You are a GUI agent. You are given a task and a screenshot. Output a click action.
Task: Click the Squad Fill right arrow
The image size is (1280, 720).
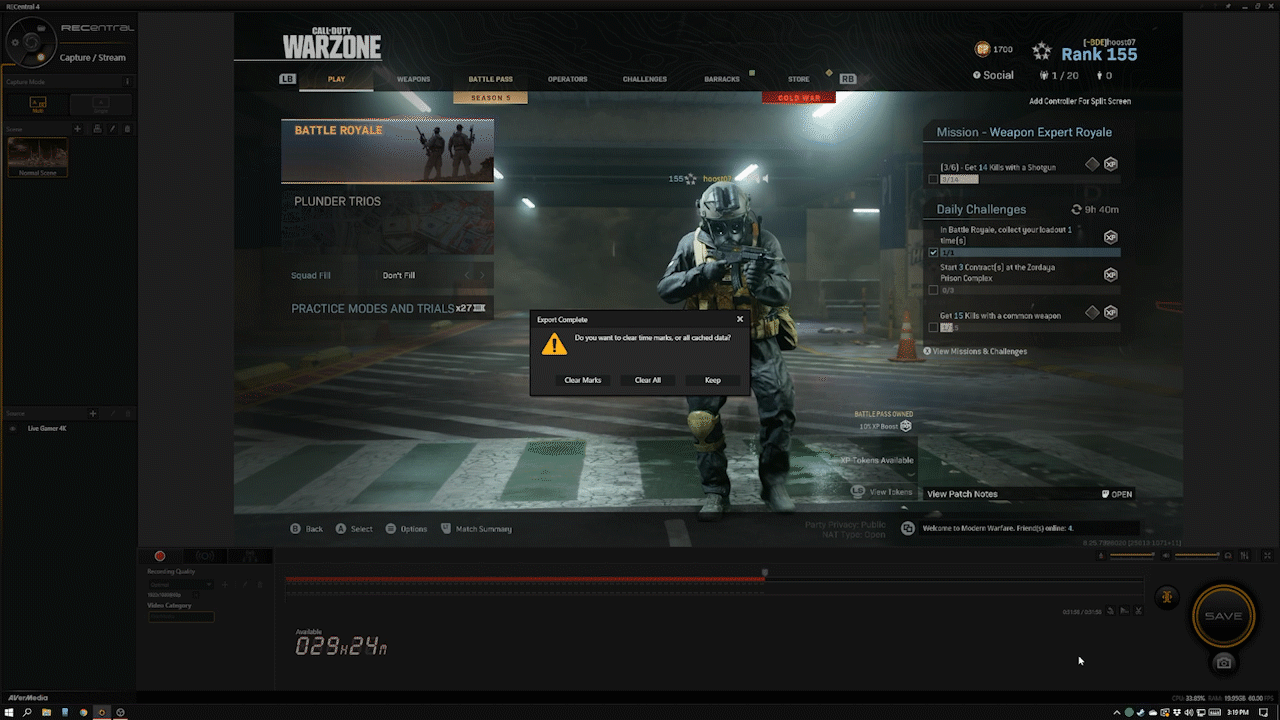[482, 275]
